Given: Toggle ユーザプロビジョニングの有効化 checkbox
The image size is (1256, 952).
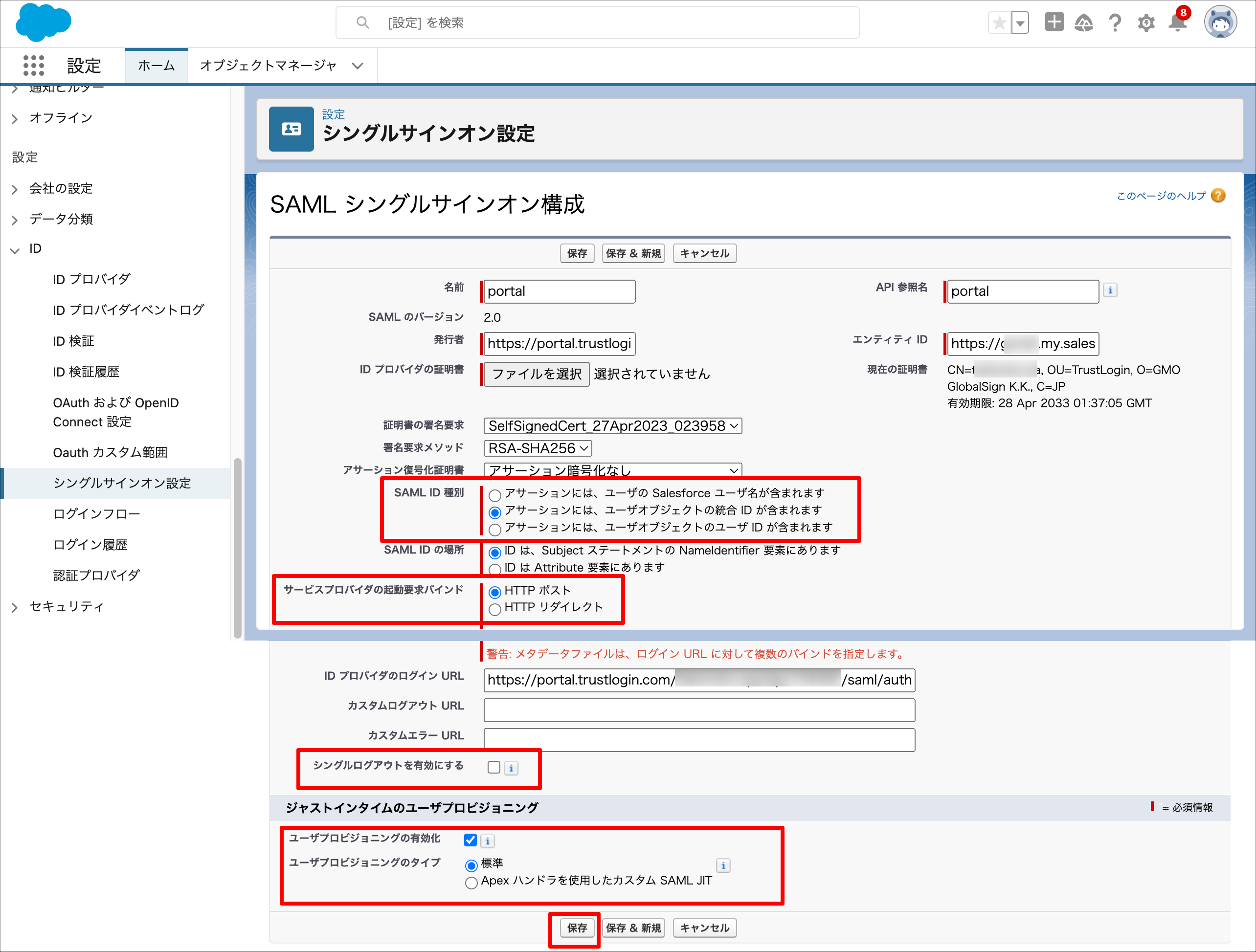Looking at the screenshot, I should coord(470,840).
